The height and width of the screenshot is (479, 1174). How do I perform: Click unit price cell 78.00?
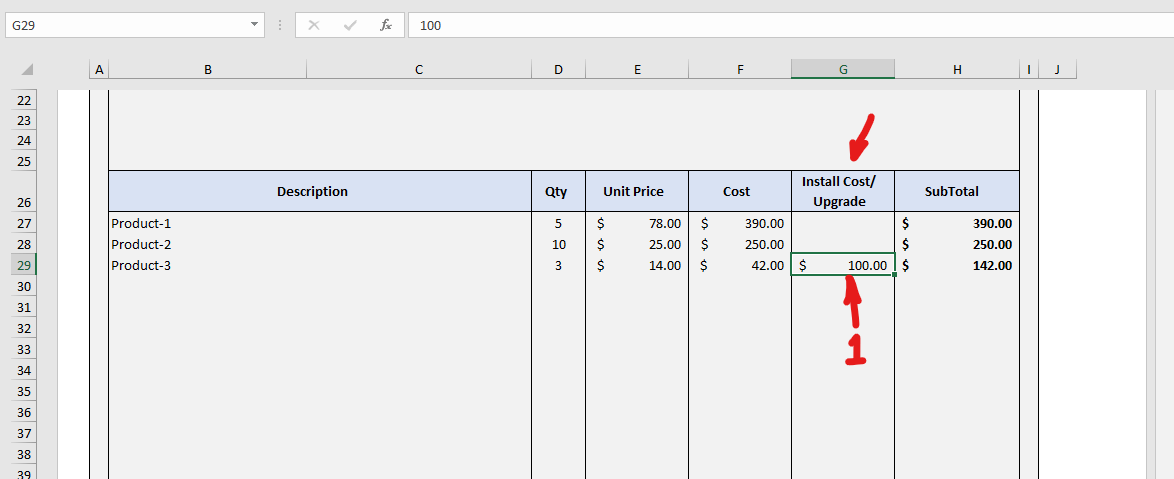click(637, 223)
